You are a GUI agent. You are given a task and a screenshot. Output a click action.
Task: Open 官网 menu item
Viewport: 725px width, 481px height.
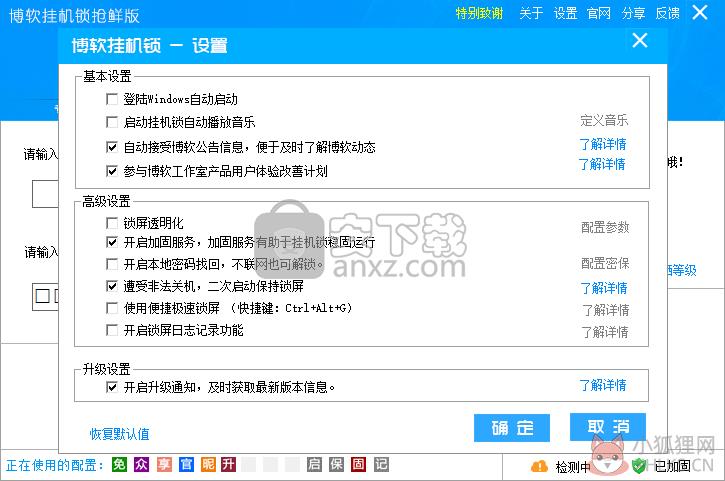(599, 13)
